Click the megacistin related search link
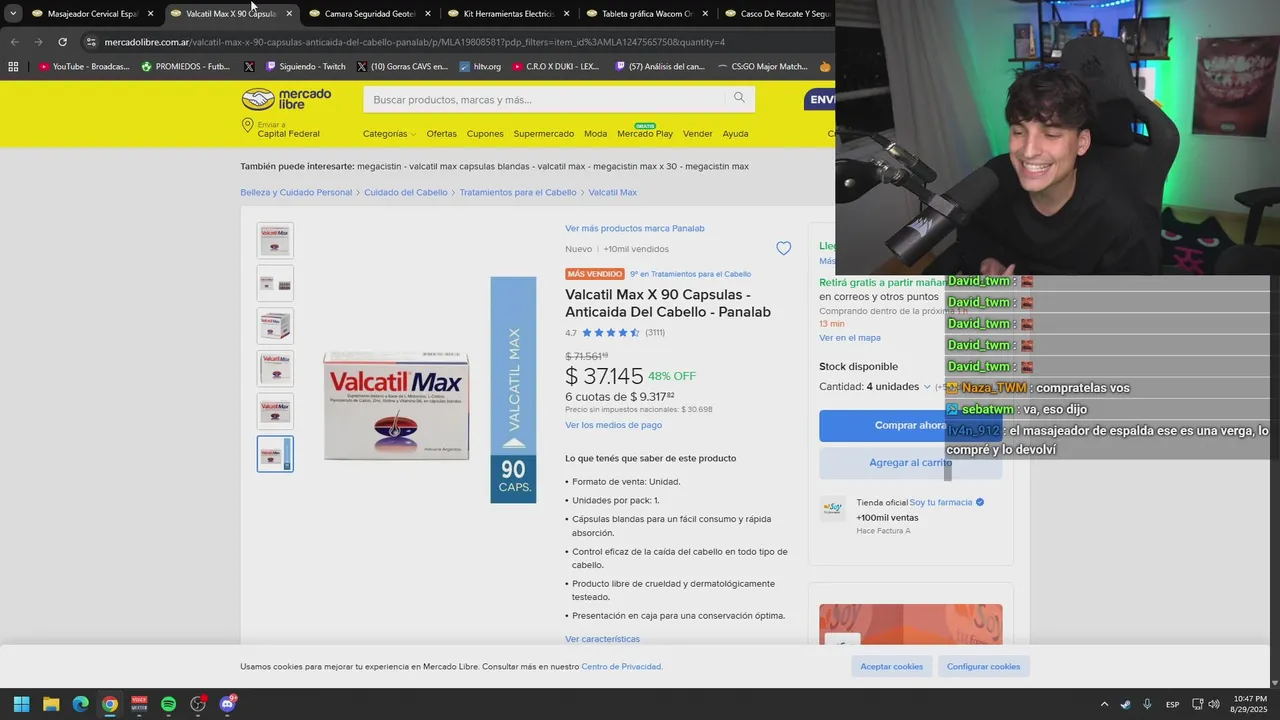This screenshot has height=720, width=1280. (x=379, y=166)
